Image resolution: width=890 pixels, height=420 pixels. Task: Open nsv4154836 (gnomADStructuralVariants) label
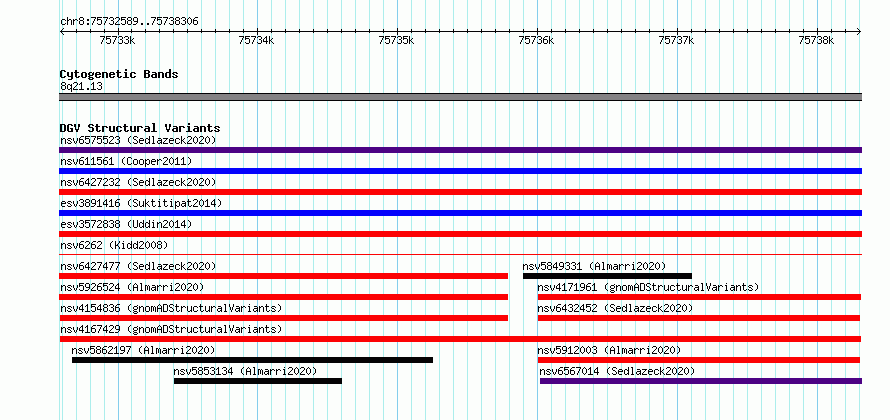coord(171,308)
